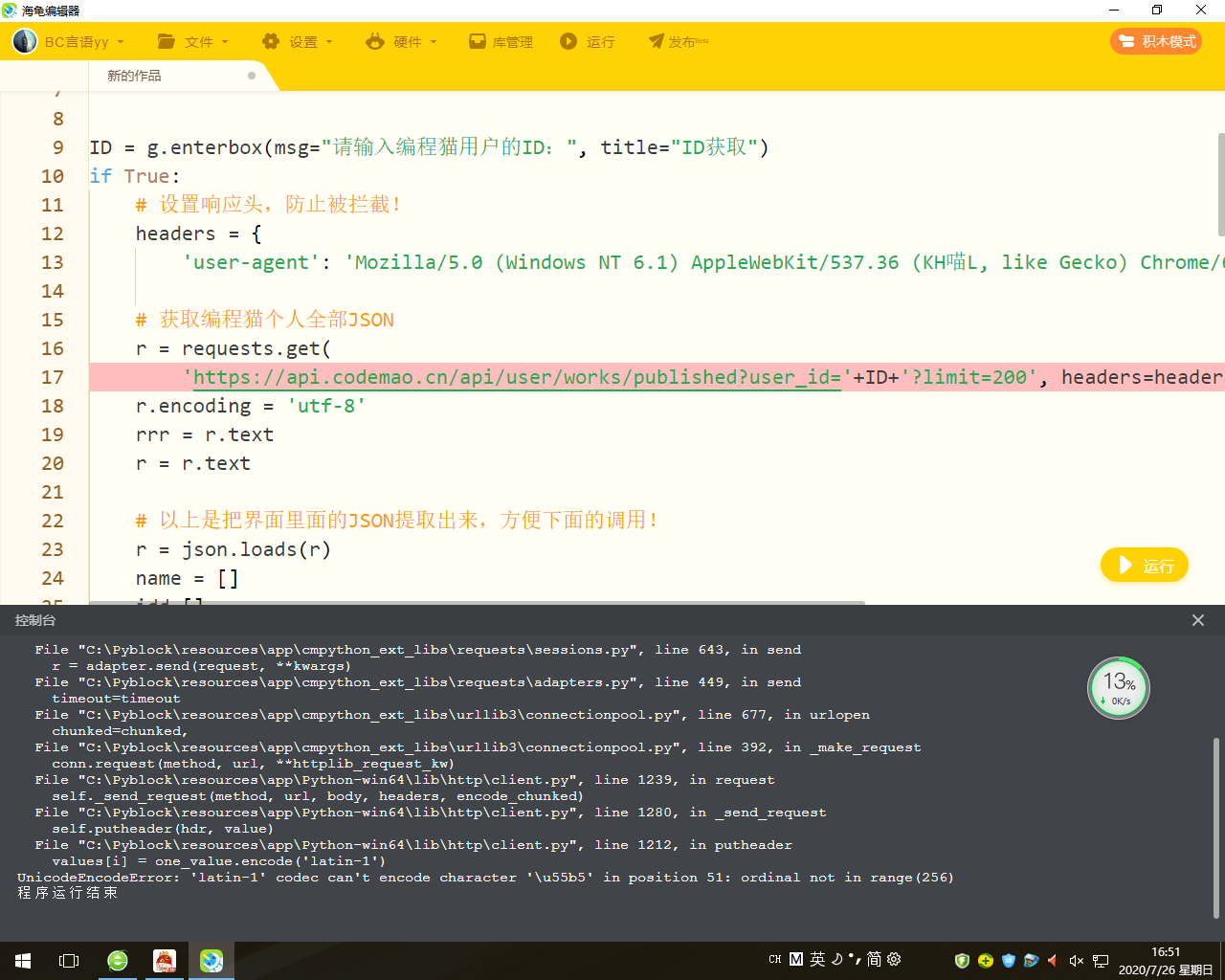Click the IME 英 mode indicator
The height and width of the screenshot is (980, 1225).
tap(817, 959)
